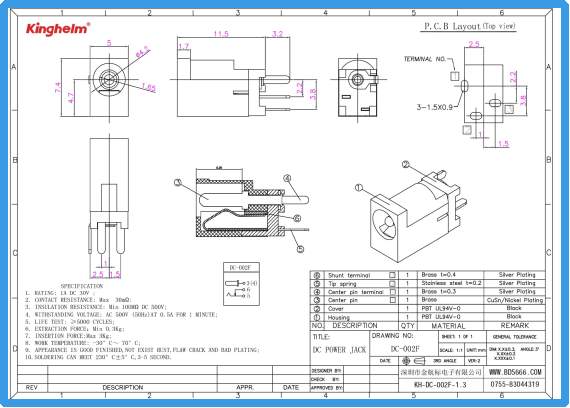Click the third angle projection symbol

pos(413,361)
